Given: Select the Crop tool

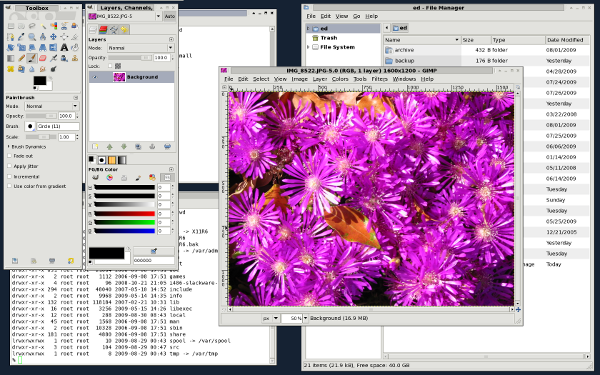Looking at the screenshot, I should click(75, 37).
